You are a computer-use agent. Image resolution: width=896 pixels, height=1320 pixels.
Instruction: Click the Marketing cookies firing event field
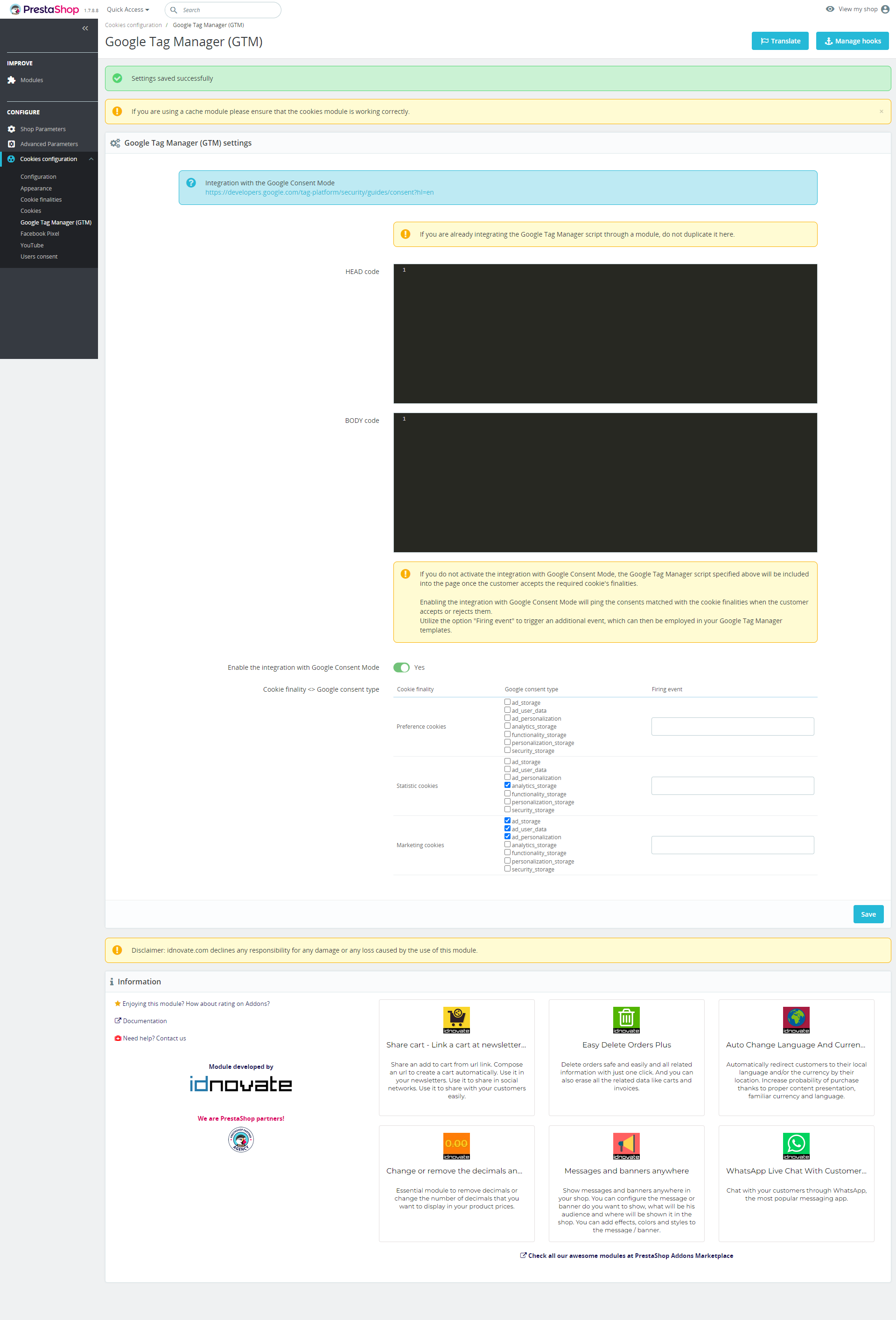pyautogui.click(x=732, y=845)
